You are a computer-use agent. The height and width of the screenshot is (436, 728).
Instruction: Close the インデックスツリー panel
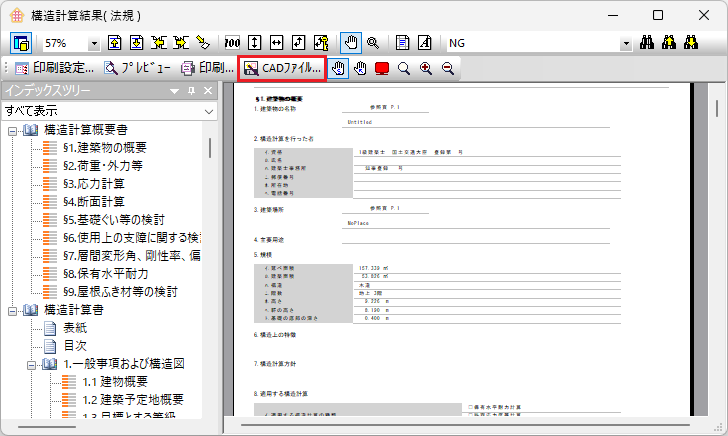[x=208, y=91]
